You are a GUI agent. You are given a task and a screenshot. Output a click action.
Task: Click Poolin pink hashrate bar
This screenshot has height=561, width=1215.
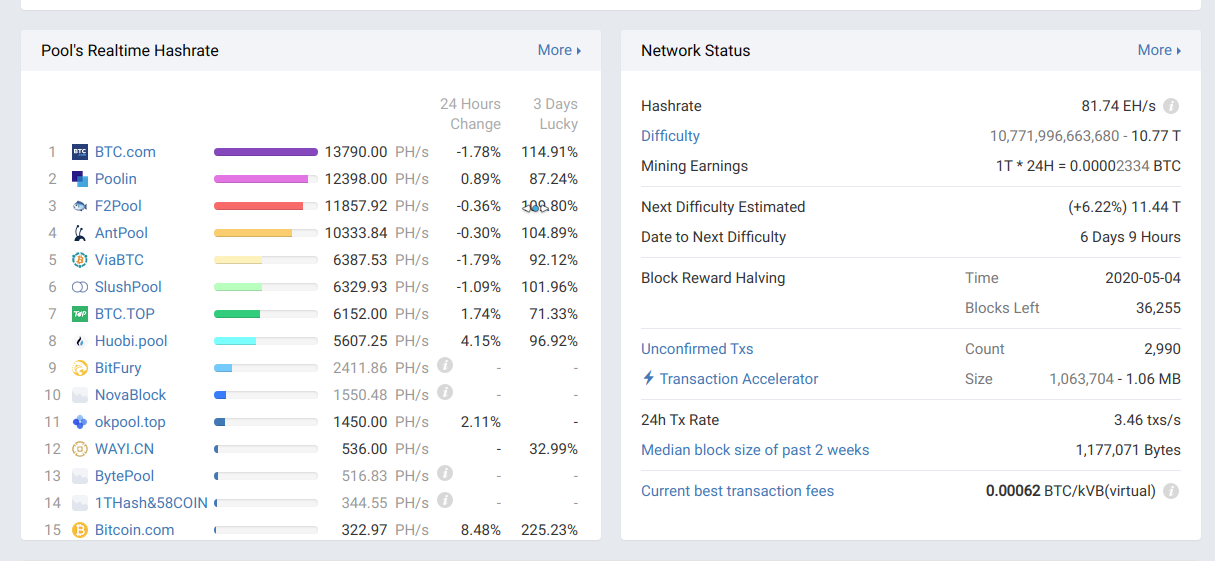(261, 179)
